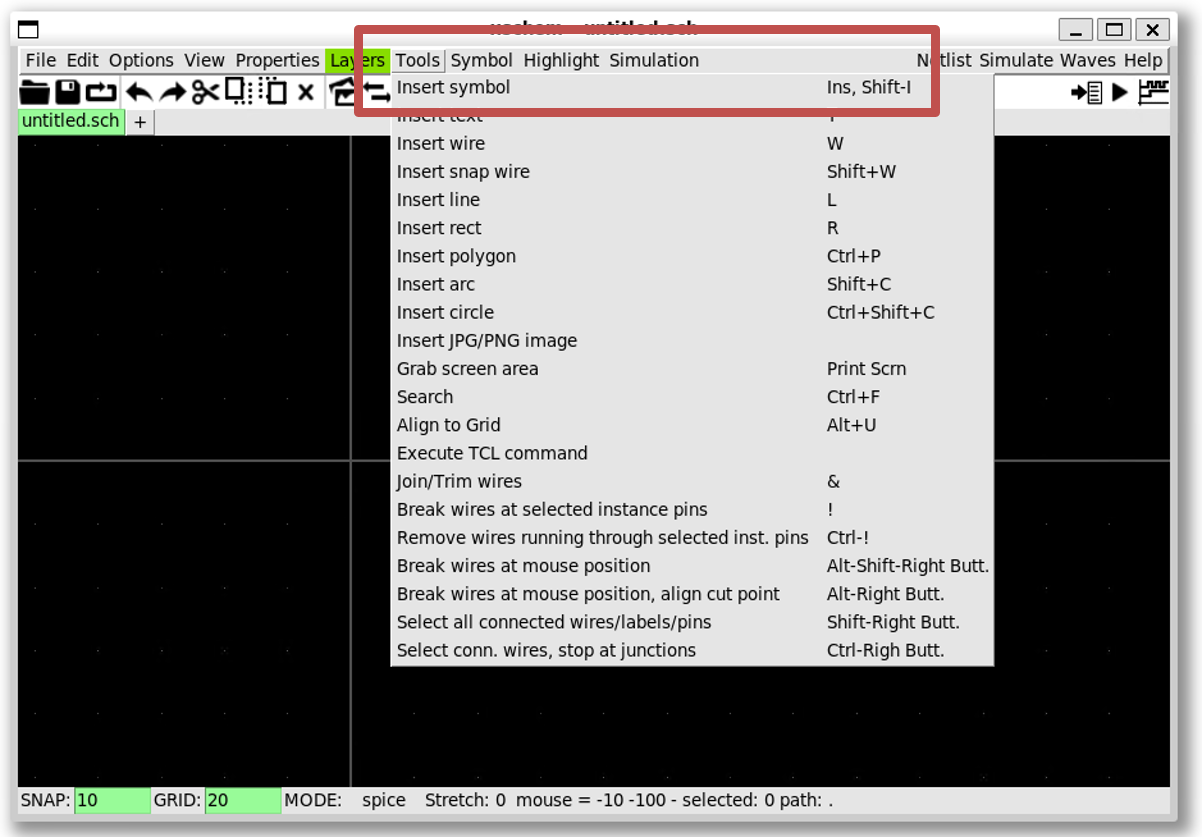Choose Insert polygon
Screen dimensions: 1202x837
[692, 256]
